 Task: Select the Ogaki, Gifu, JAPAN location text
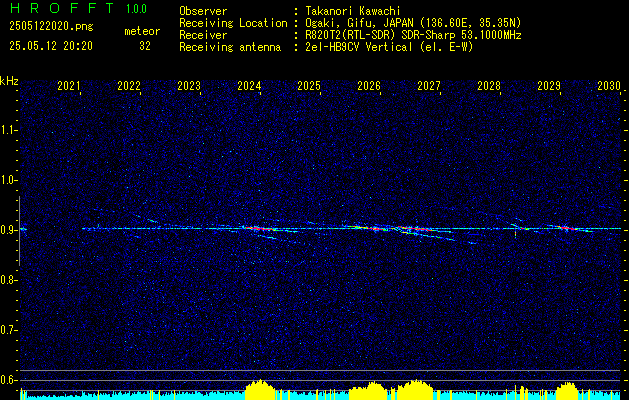[413, 23]
